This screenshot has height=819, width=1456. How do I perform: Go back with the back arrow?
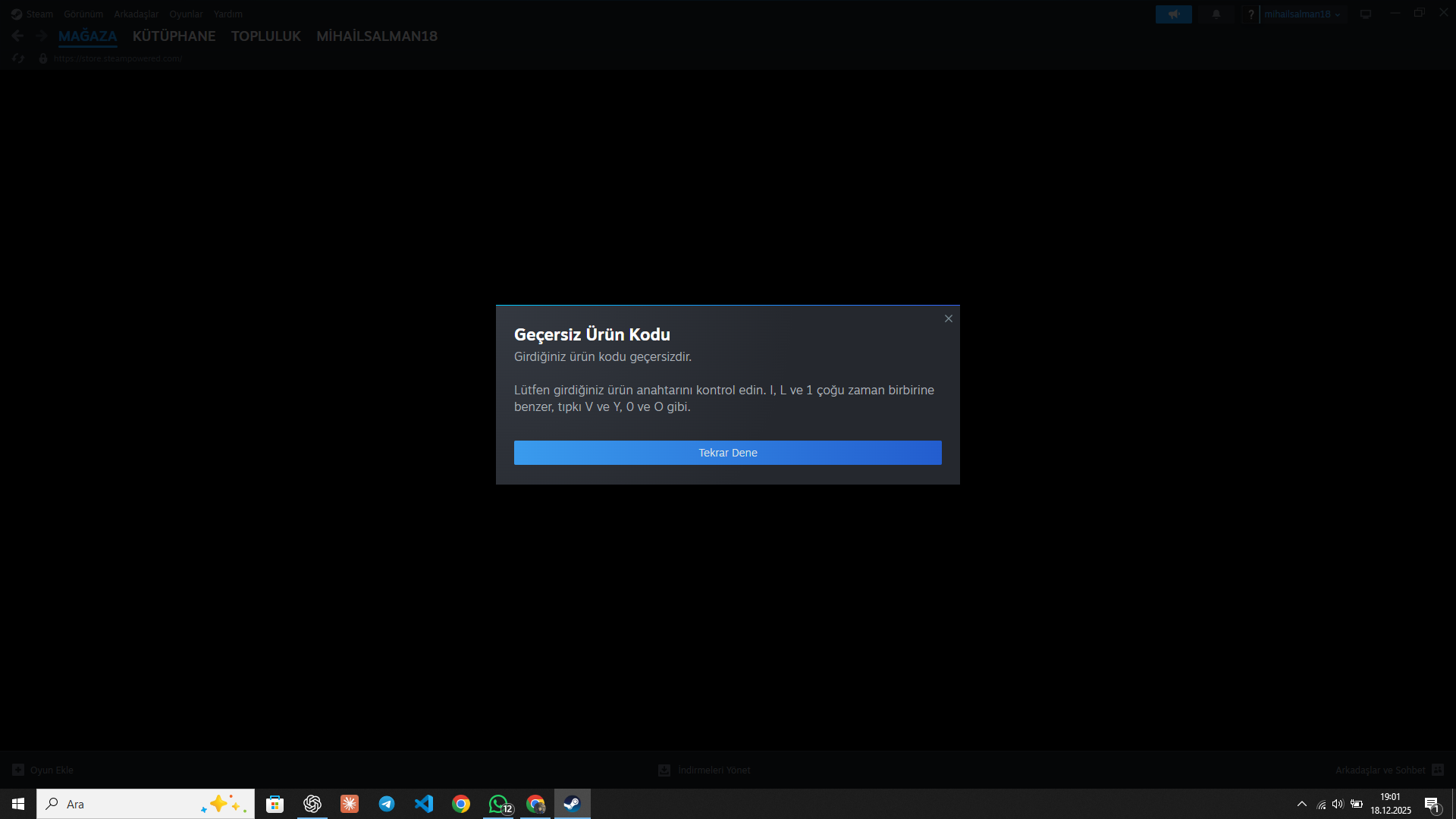18,36
